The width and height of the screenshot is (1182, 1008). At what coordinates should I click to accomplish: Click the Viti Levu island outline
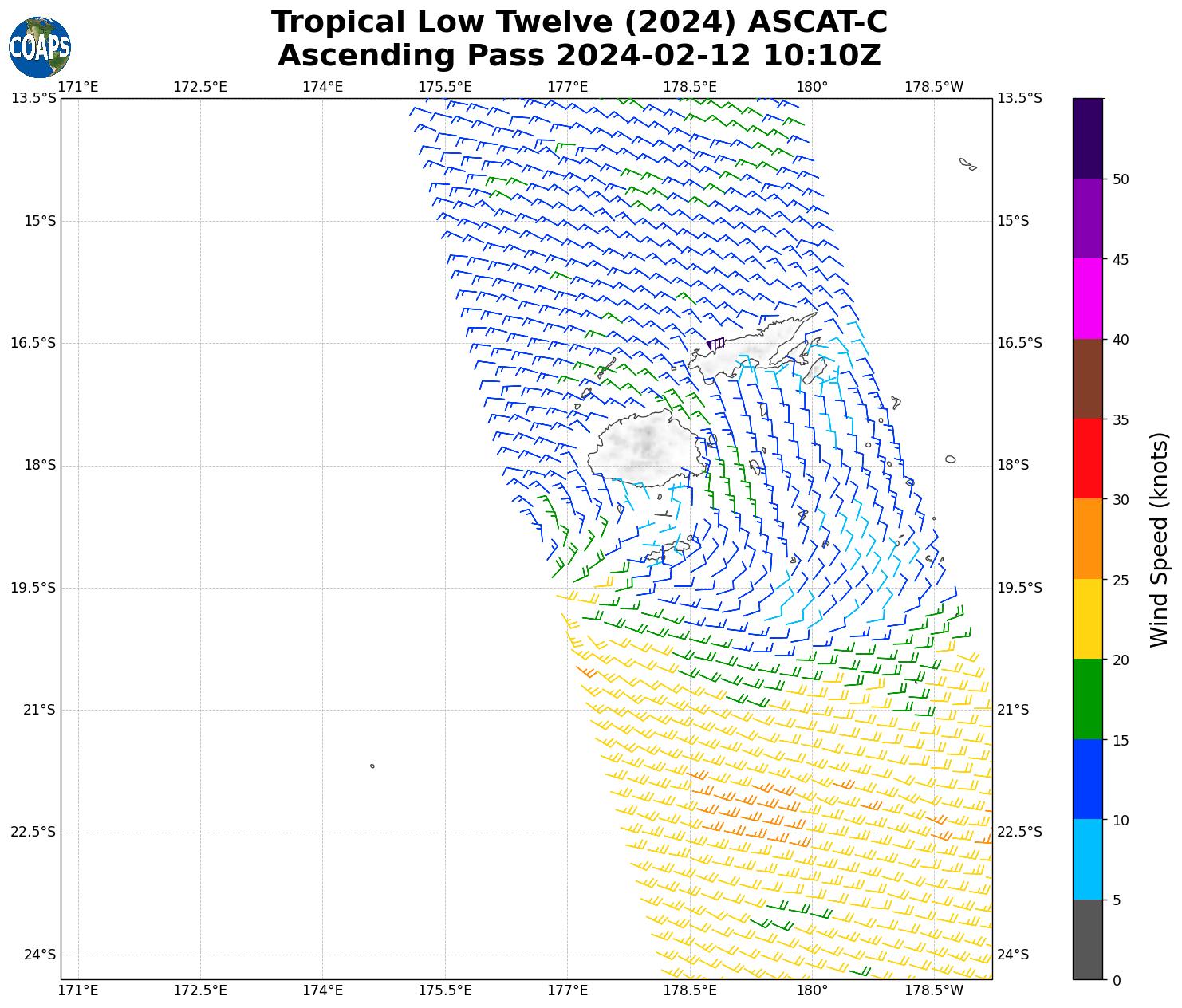pyautogui.click(x=644, y=449)
